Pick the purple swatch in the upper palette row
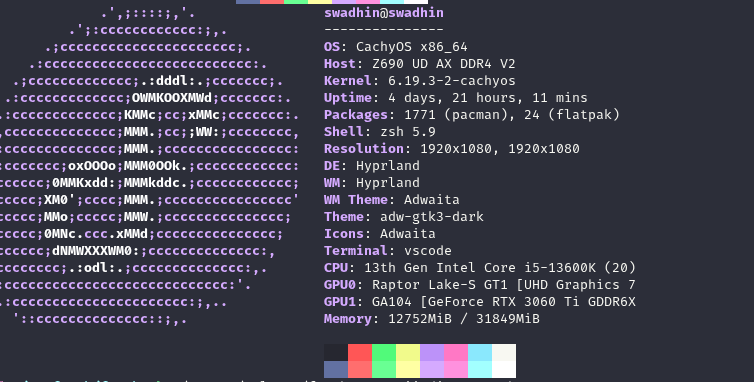Image resolution: width=754 pixels, height=382 pixels. coord(432,352)
